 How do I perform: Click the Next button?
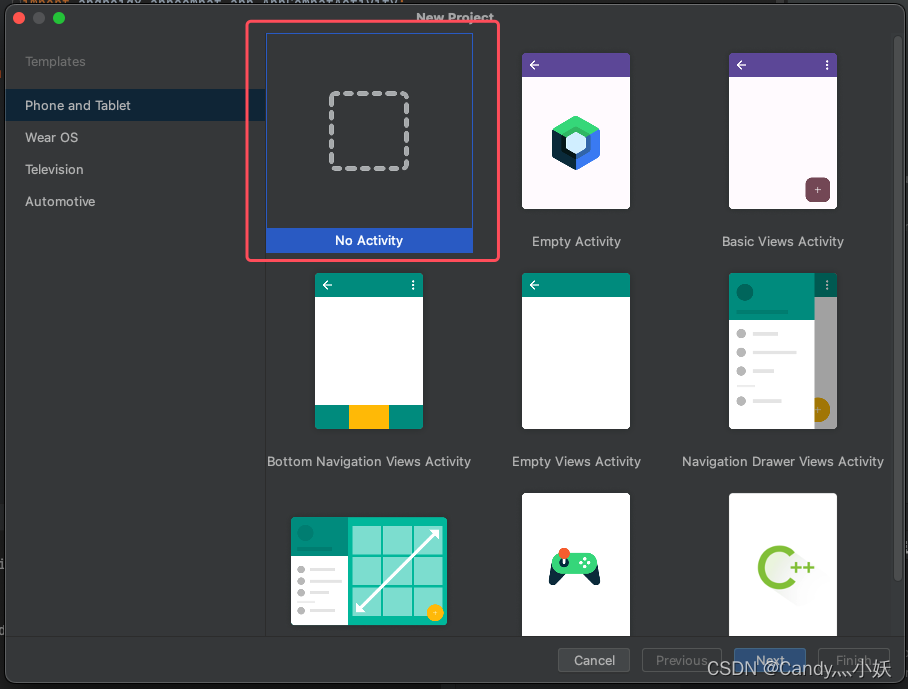point(769,660)
